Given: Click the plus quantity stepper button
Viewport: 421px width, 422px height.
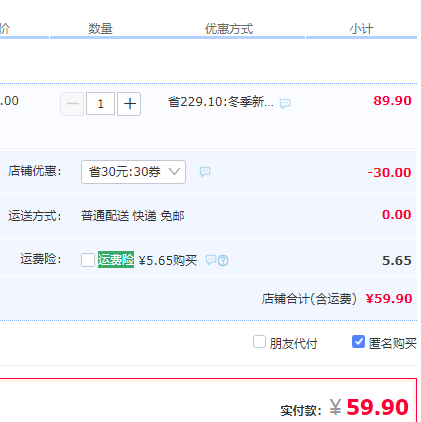Looking at the screenshot, I should (129, 104).
